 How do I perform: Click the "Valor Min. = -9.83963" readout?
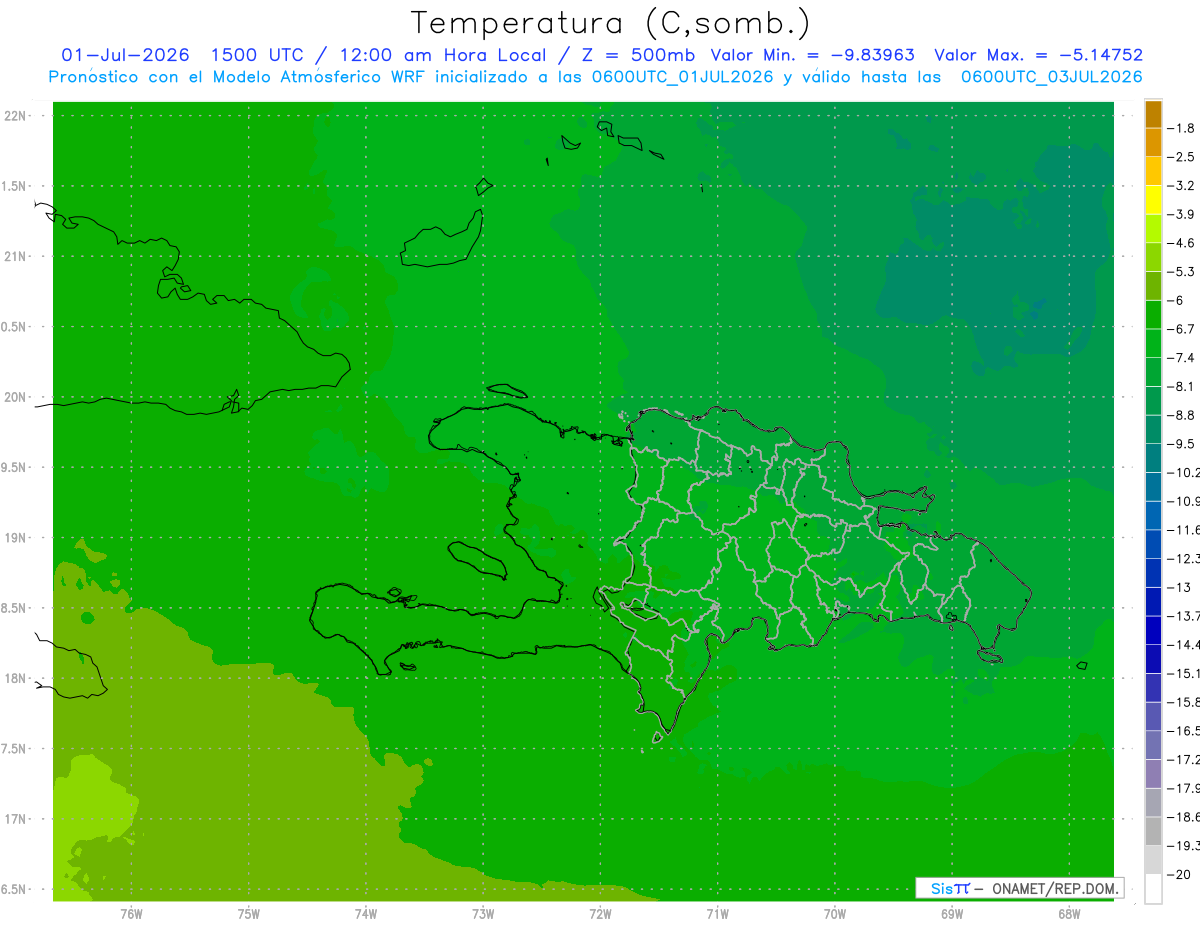click(812, 55)
